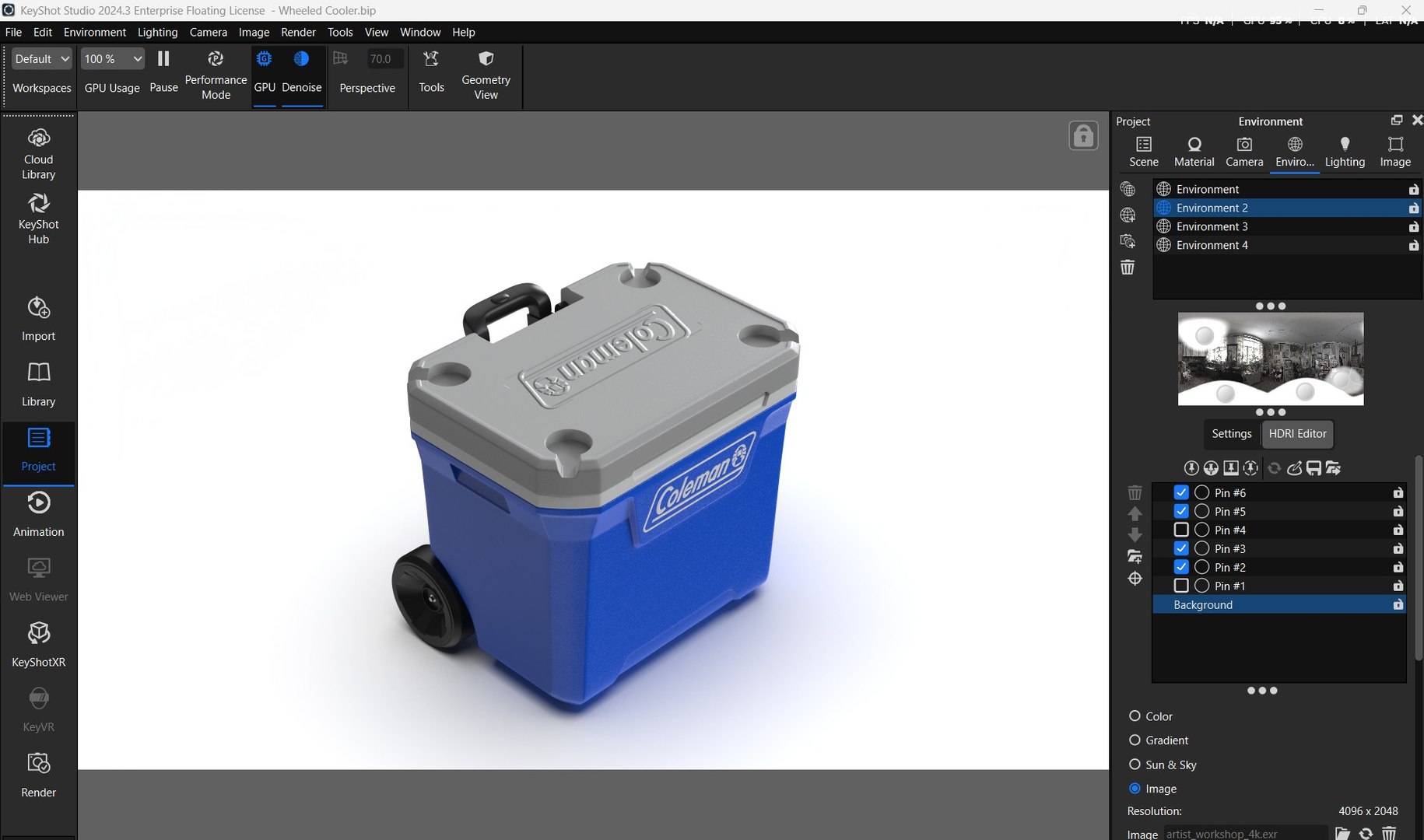Enable the Pin #1 checkbox

[x=1181, y=586]
